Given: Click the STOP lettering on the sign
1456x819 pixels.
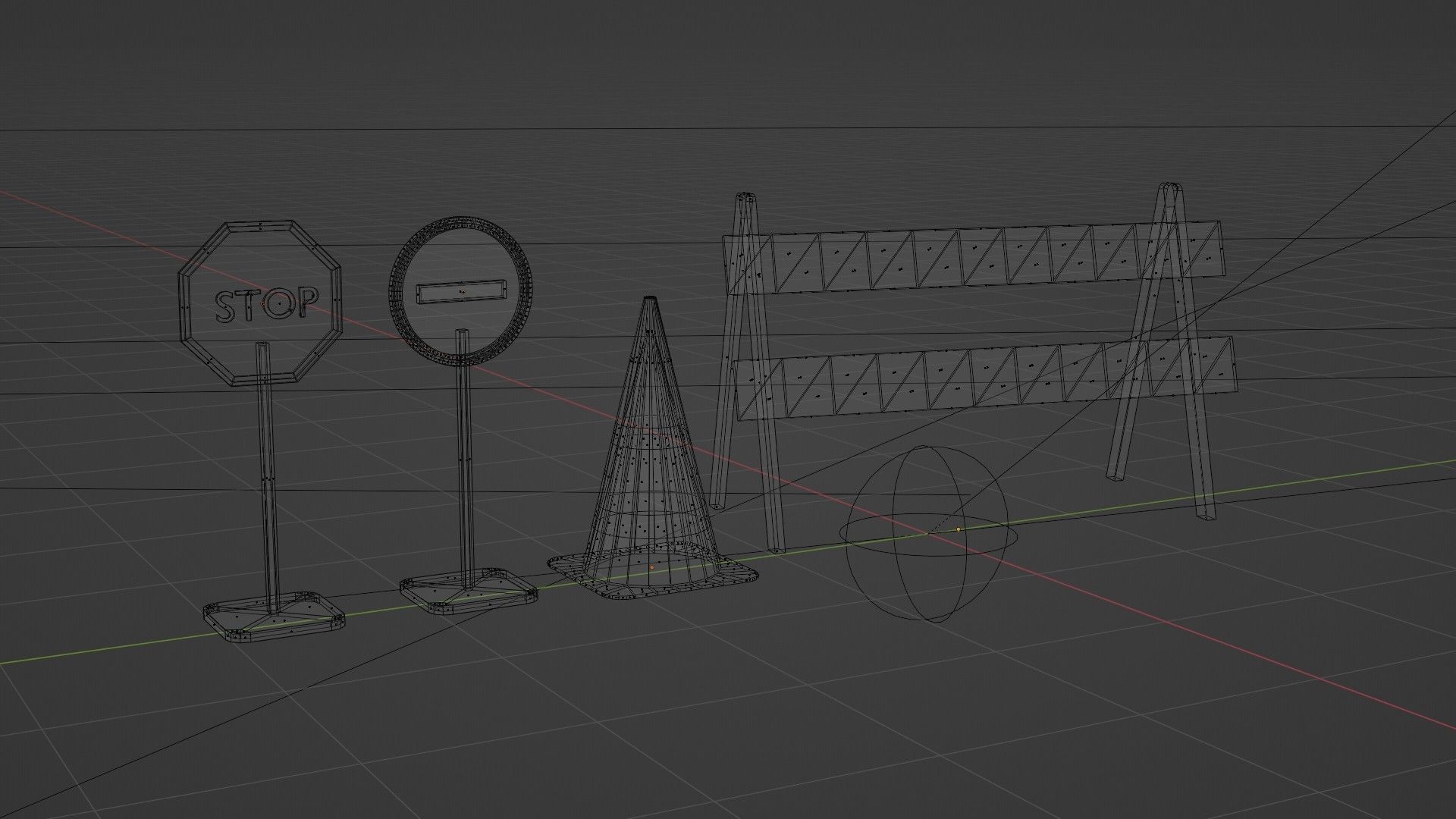Looking at the screenshot, I should click(x=267, y=304).
